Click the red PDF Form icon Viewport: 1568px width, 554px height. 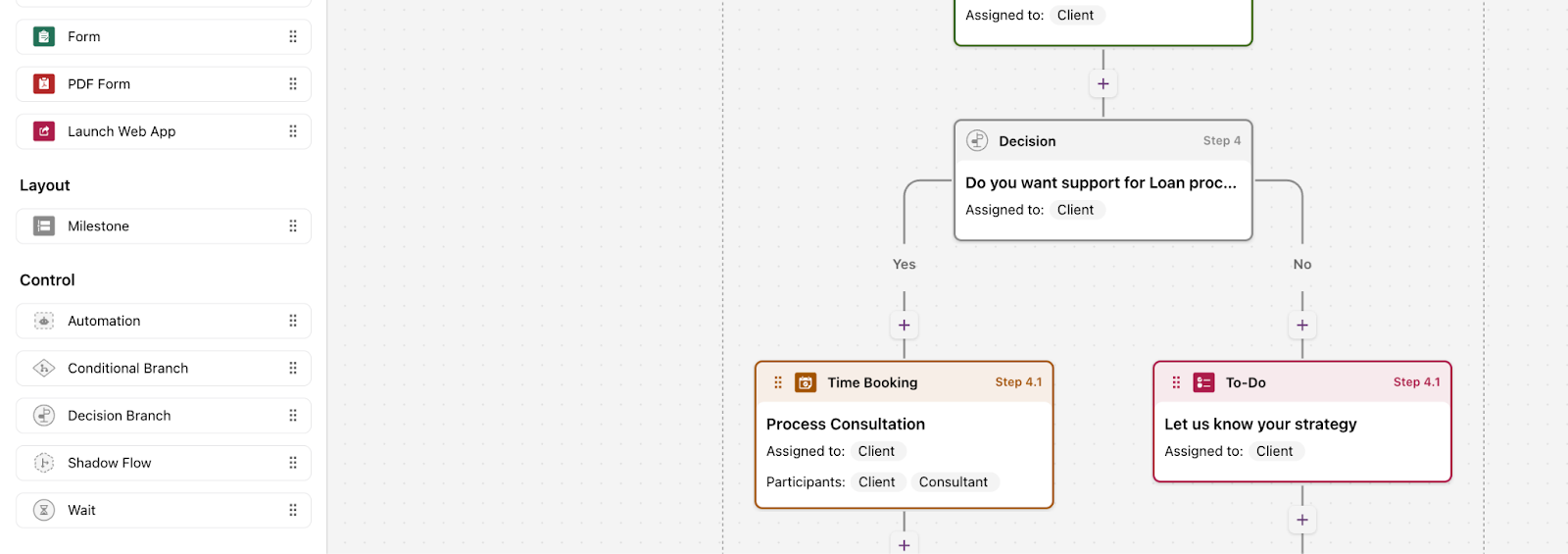point(44,84)
